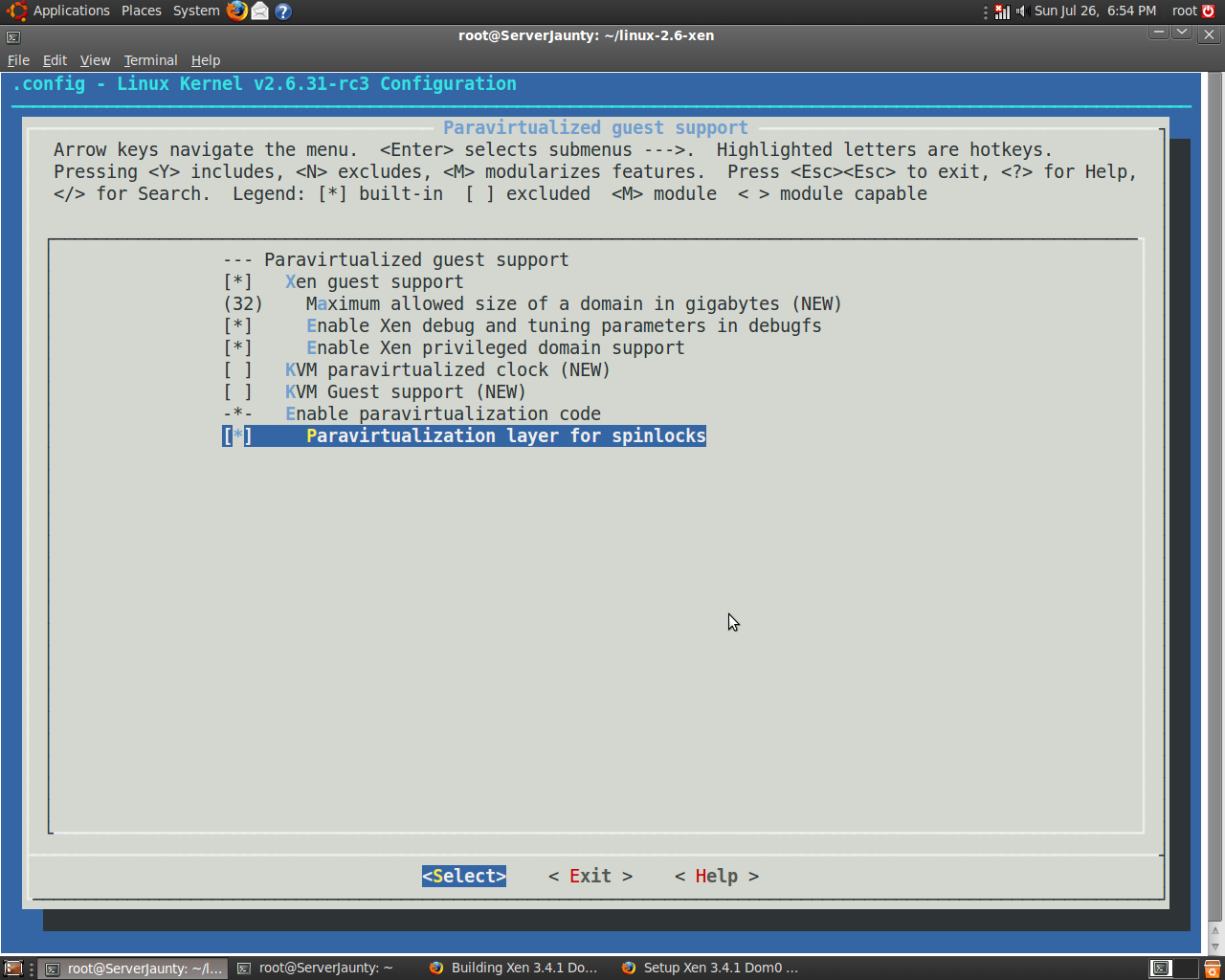Open the Places menu
1225x980 pixels.
tap(141, 11)
